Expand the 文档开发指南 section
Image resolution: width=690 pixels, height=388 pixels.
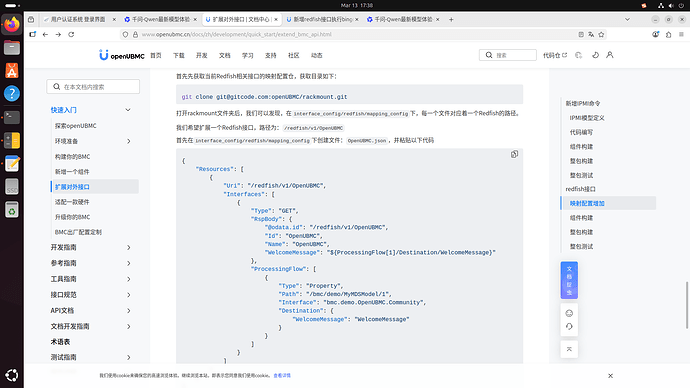(x=128, y=327)
